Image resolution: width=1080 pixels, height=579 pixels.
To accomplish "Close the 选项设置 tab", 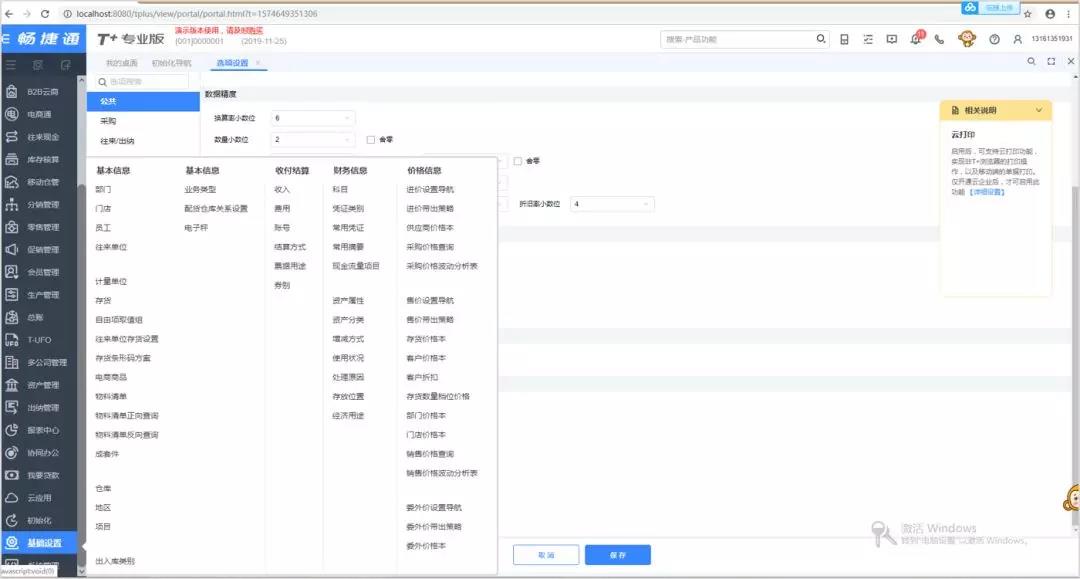I will pyautogui.click(x=258, y=63).
